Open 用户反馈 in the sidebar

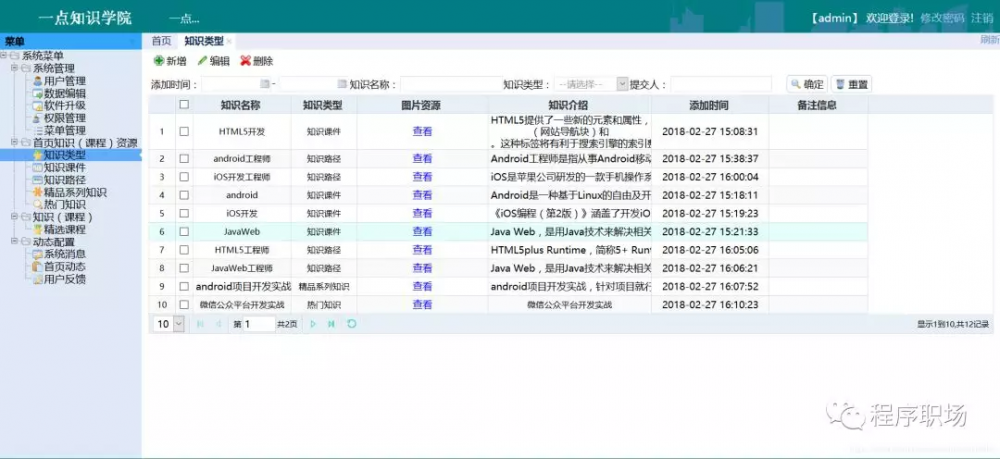pos(64,279)
